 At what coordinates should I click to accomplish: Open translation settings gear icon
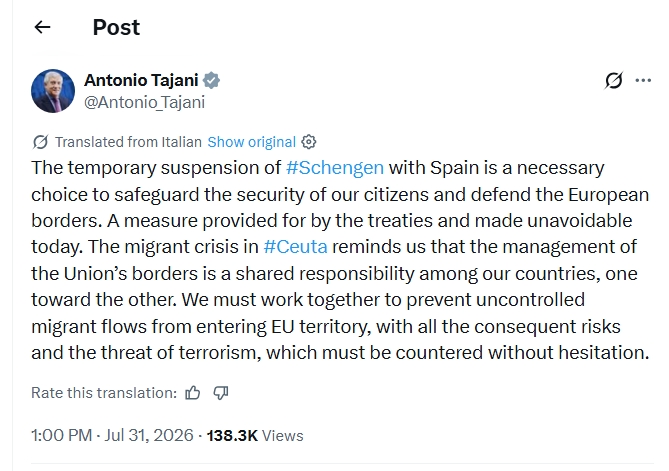pyautogui.click(x=308, y=142)
